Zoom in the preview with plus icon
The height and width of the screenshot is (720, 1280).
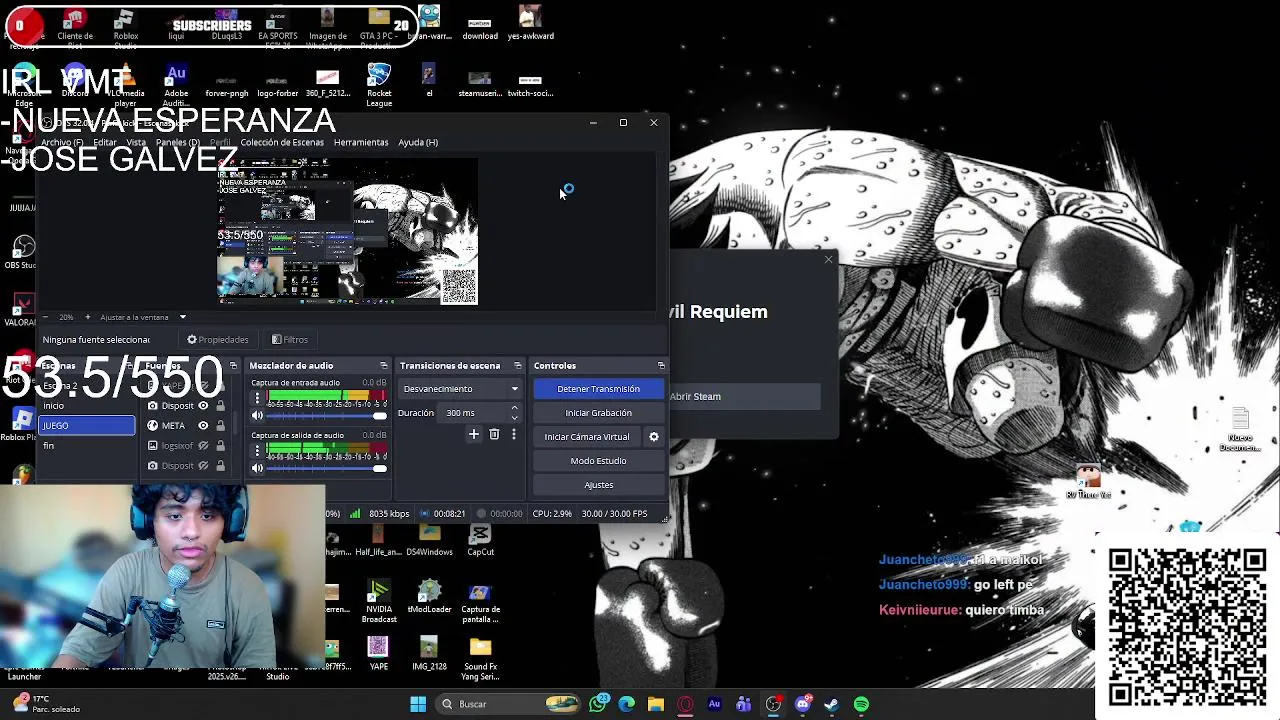(87, 317)
